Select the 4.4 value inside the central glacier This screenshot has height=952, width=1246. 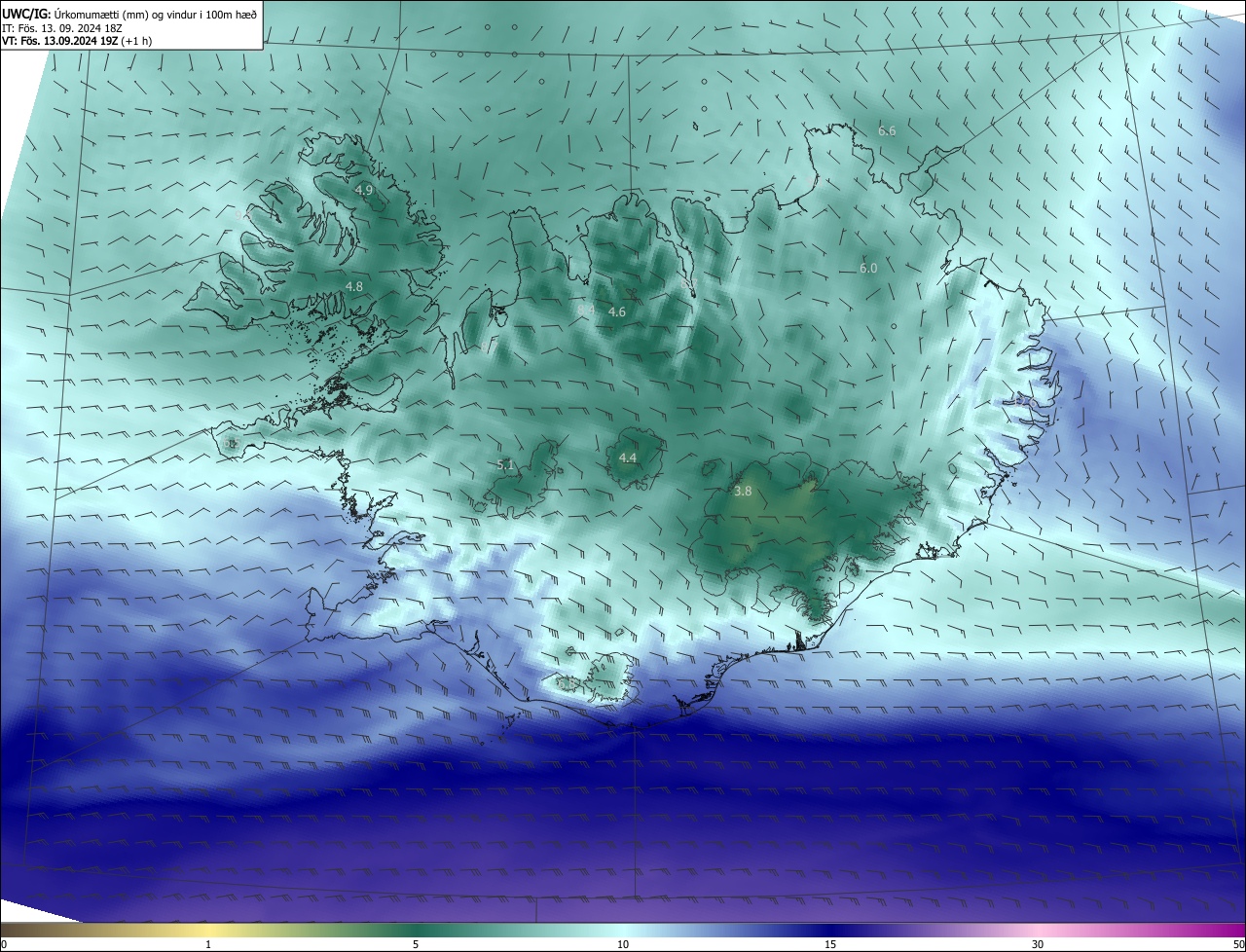click(x=628, y=458)
